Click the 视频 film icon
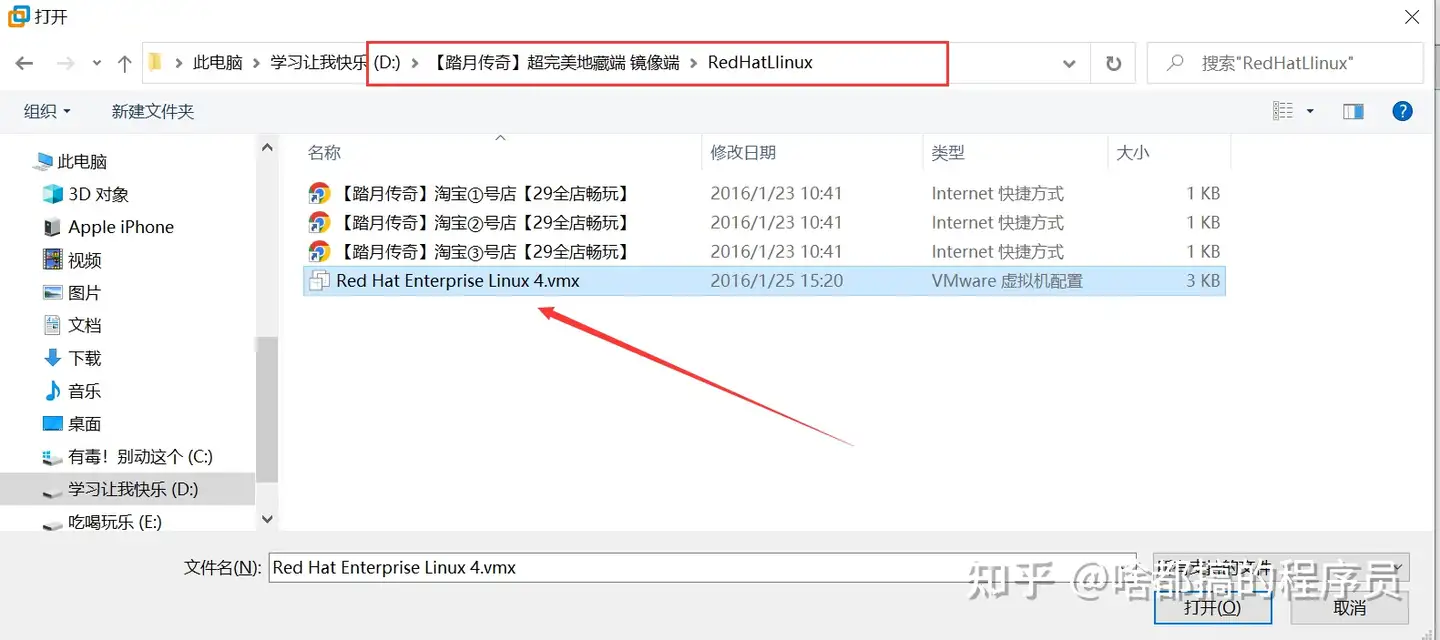 coord(53,260)
